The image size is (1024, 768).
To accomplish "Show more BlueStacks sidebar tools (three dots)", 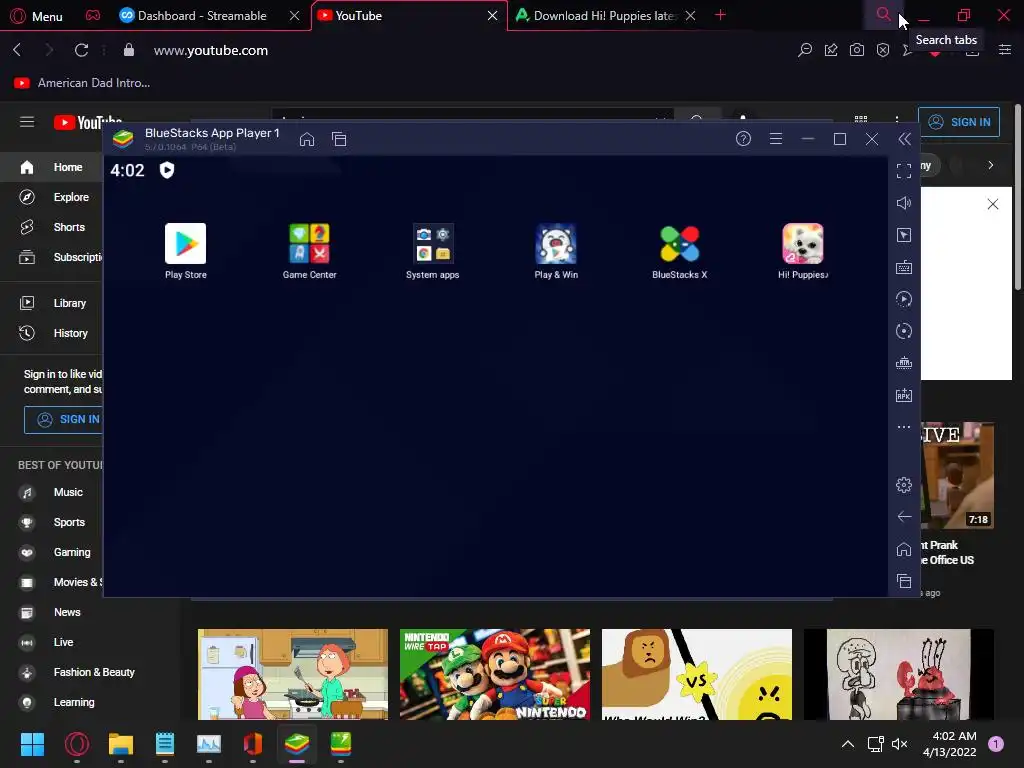I will click(904, 427).
